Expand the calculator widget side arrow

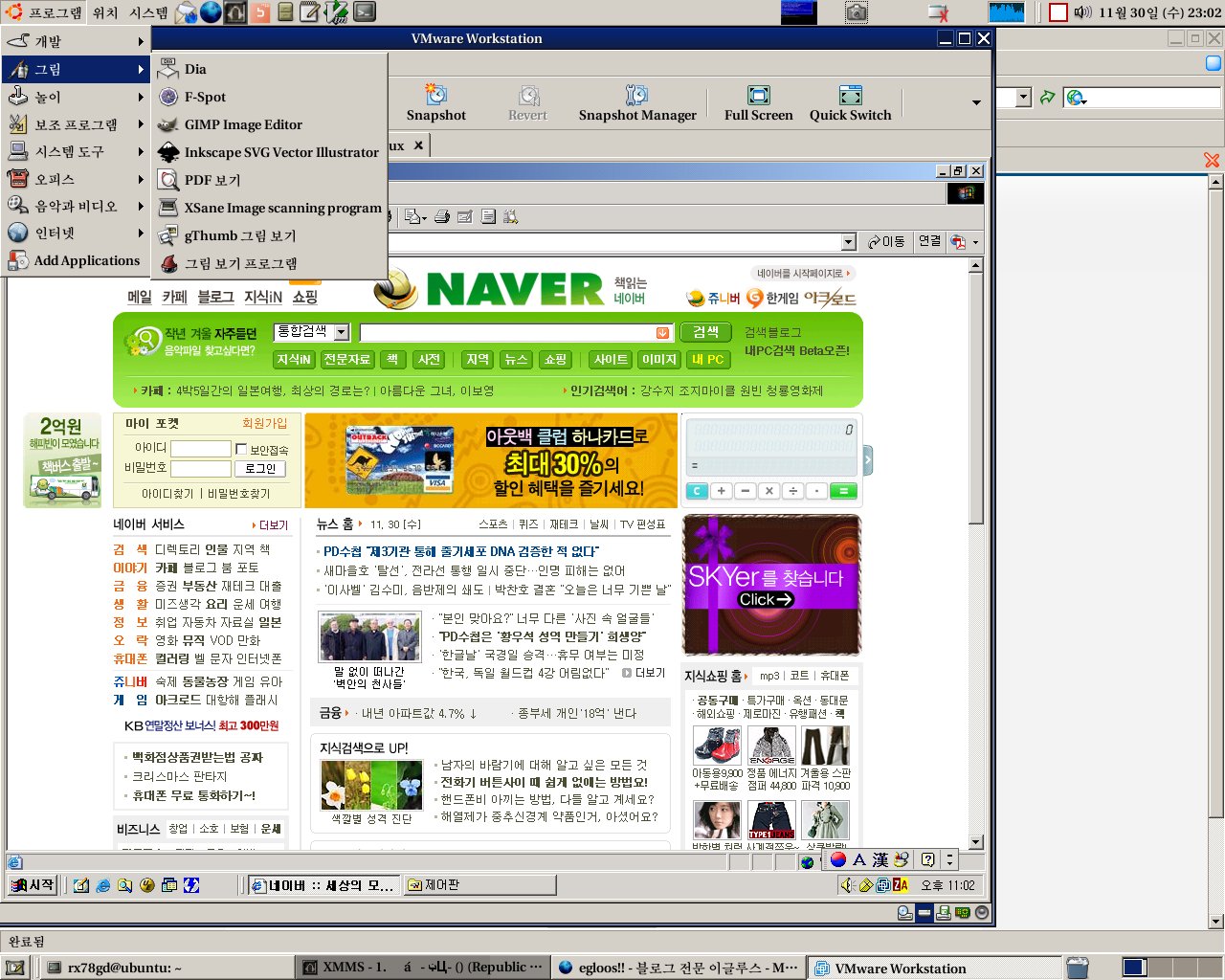tap(868, 460)
